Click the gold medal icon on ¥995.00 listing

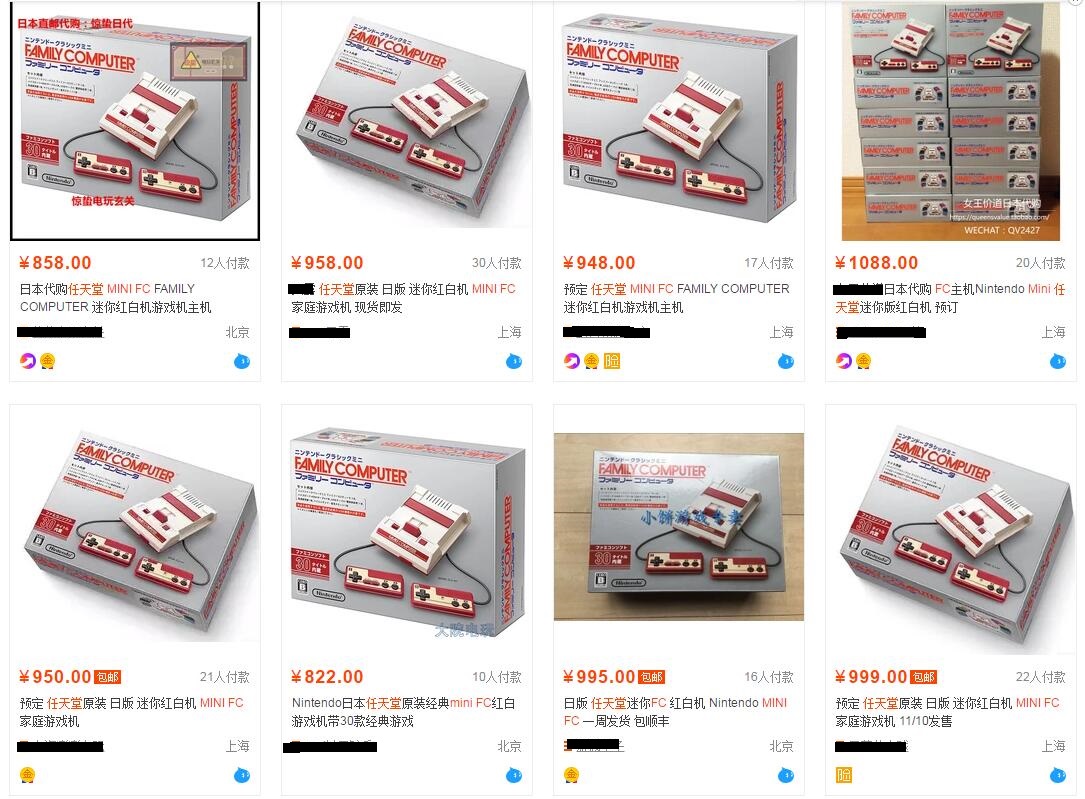(572, 775)
